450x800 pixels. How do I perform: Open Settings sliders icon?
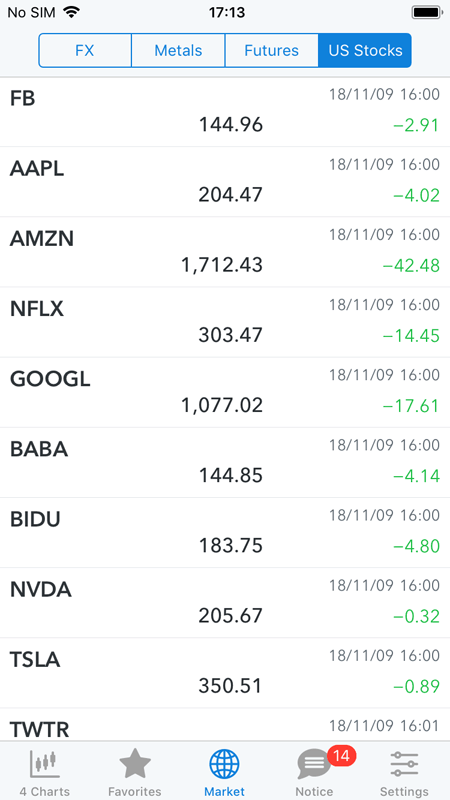tap(404, 764)
